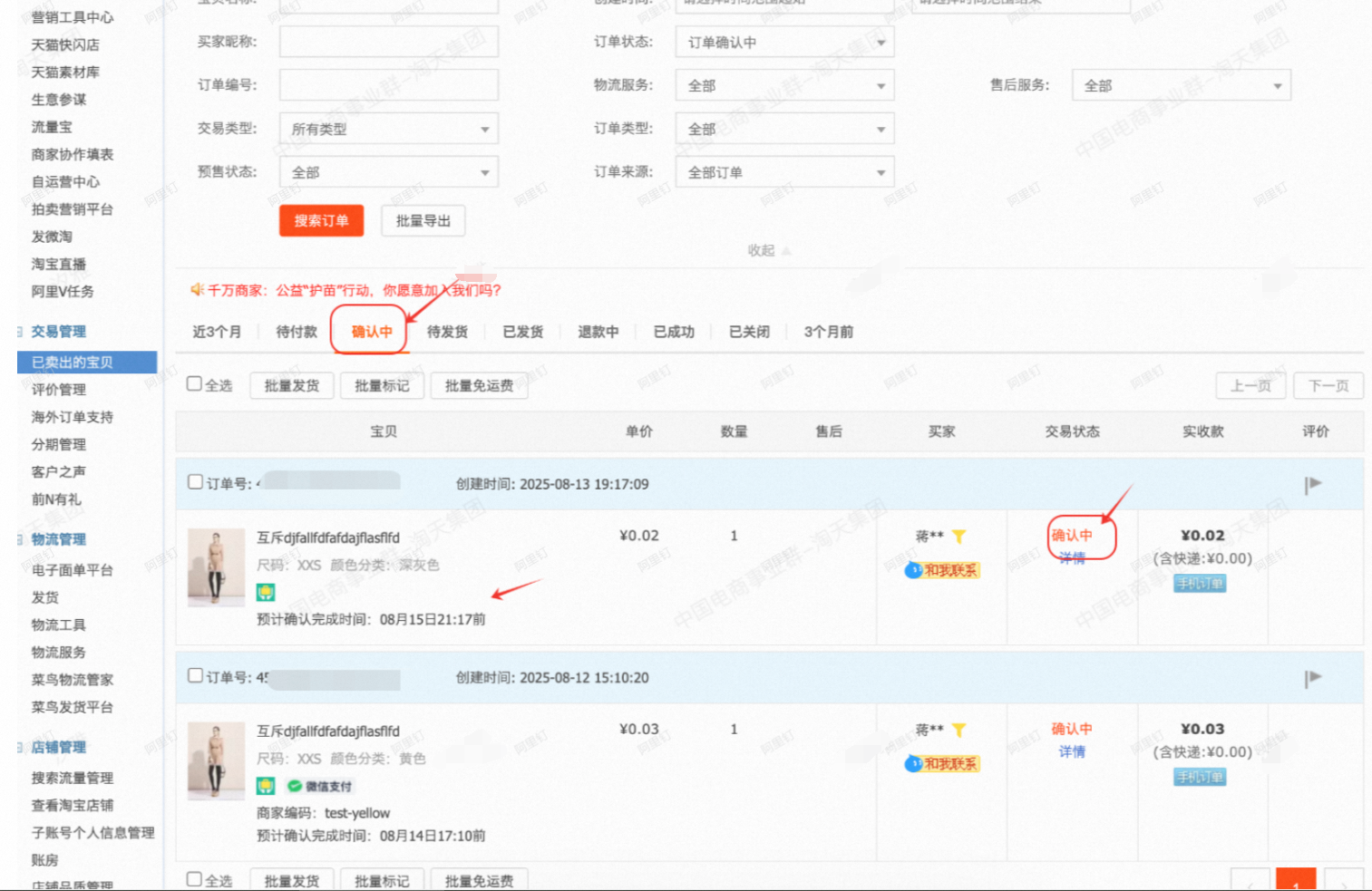Open 菜鸟发货平台 in sidebar
Viewport: 1372px width, 891px height.
(x=73, y=707)
